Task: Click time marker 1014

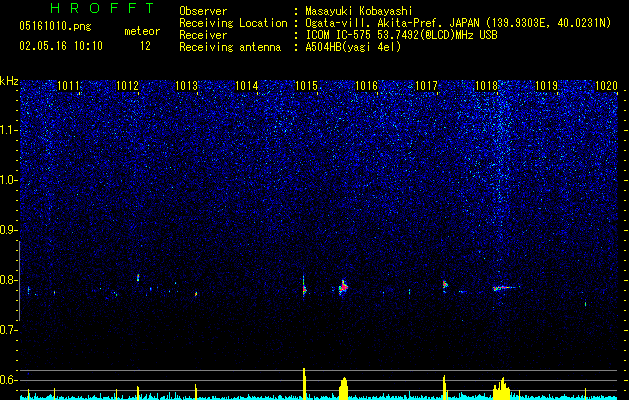Action: pos(246,86)
